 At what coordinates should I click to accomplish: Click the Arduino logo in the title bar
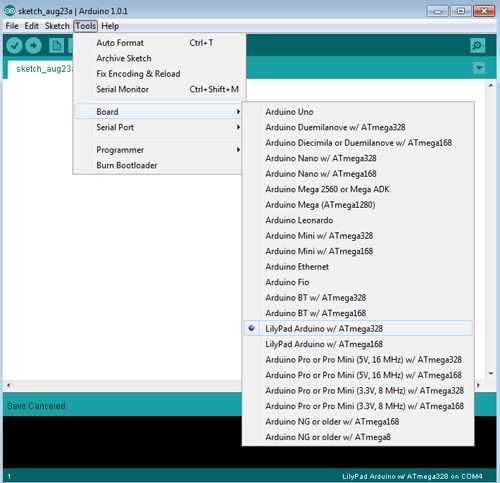coord(10,11)
